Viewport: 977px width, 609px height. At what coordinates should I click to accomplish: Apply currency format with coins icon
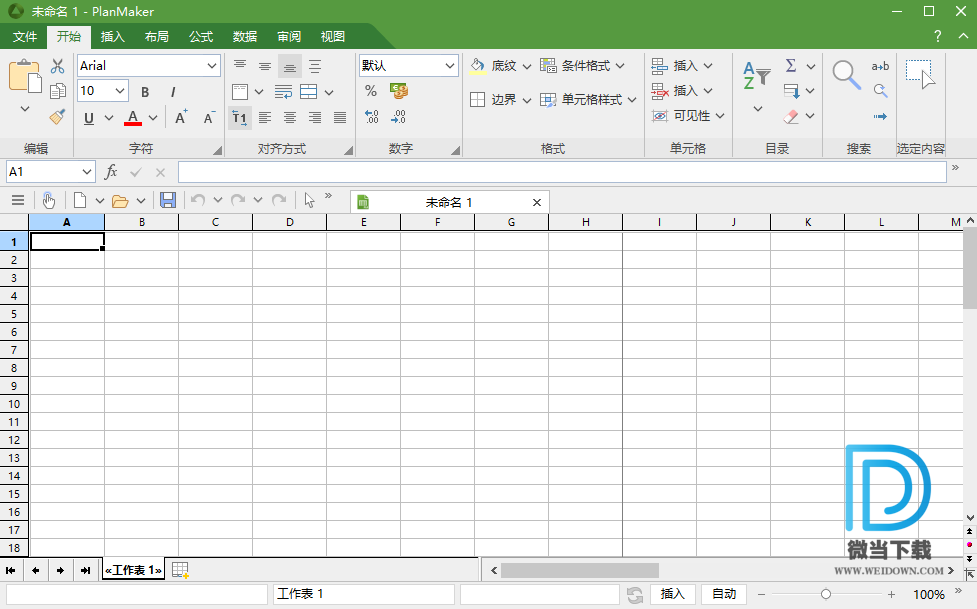click(399, 91)
